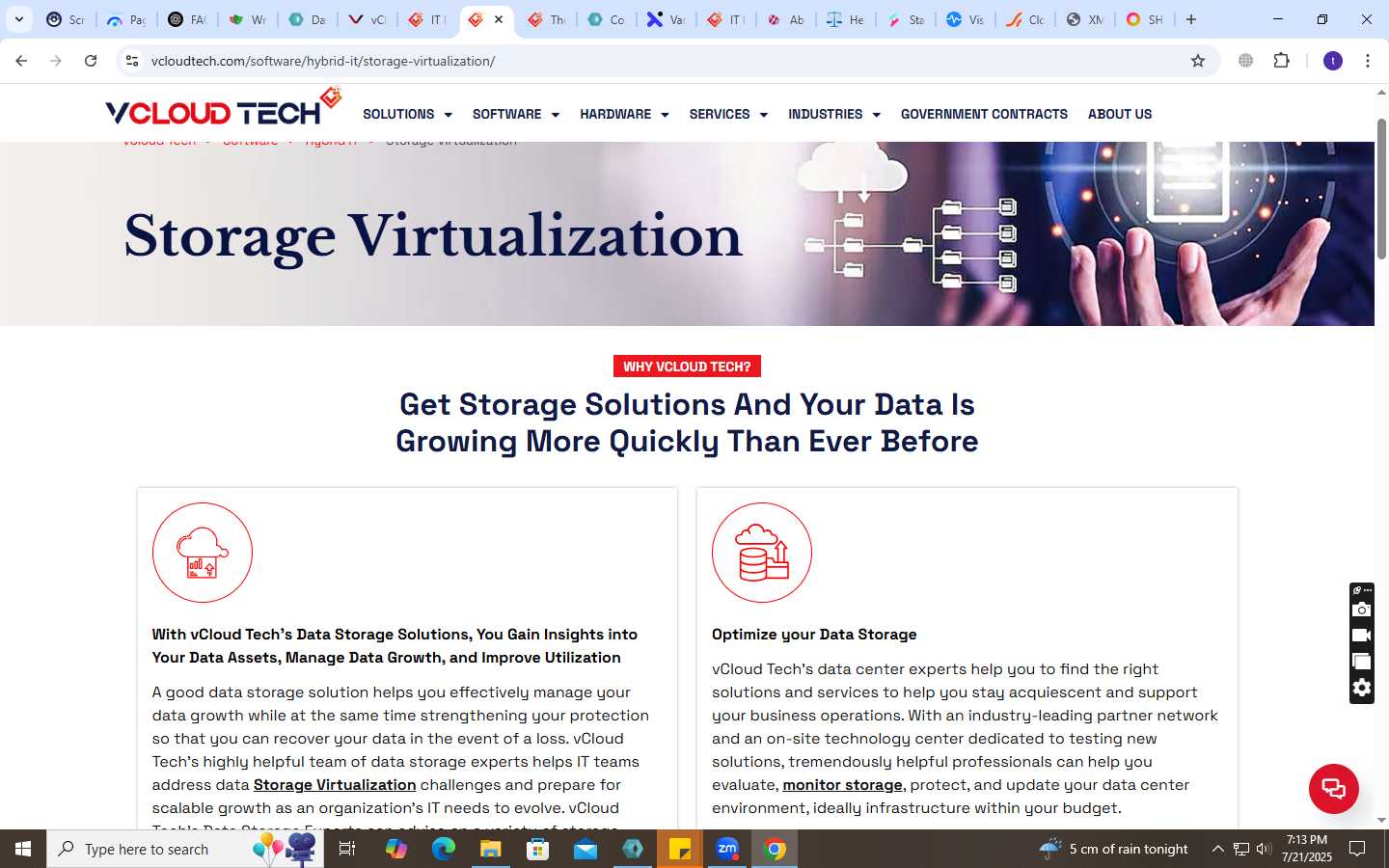Switch to the Sta tab
Viewport: 1389px width, 868px height.
click(x=906, y=19)
